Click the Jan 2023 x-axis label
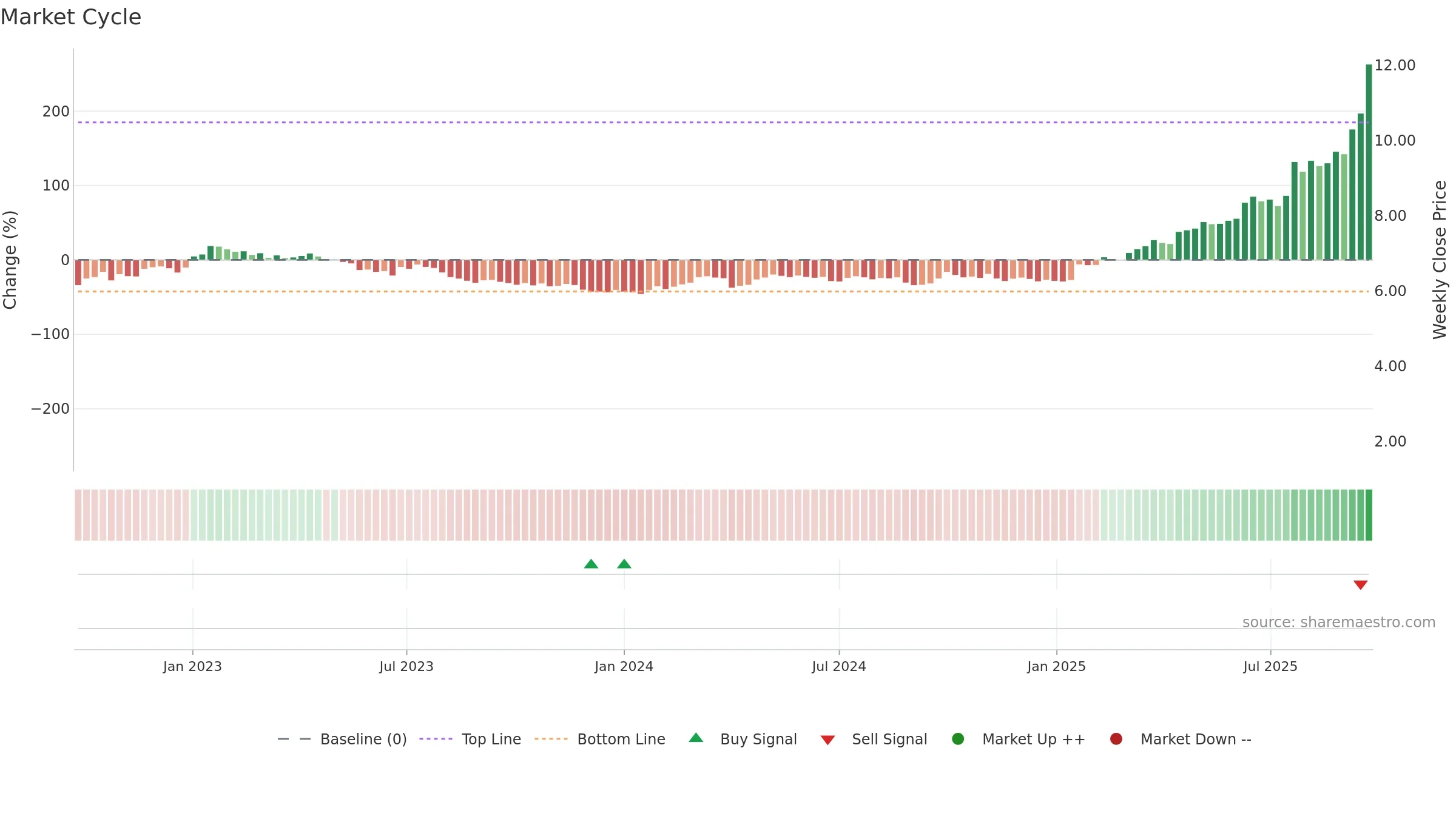 click(192, 667)
